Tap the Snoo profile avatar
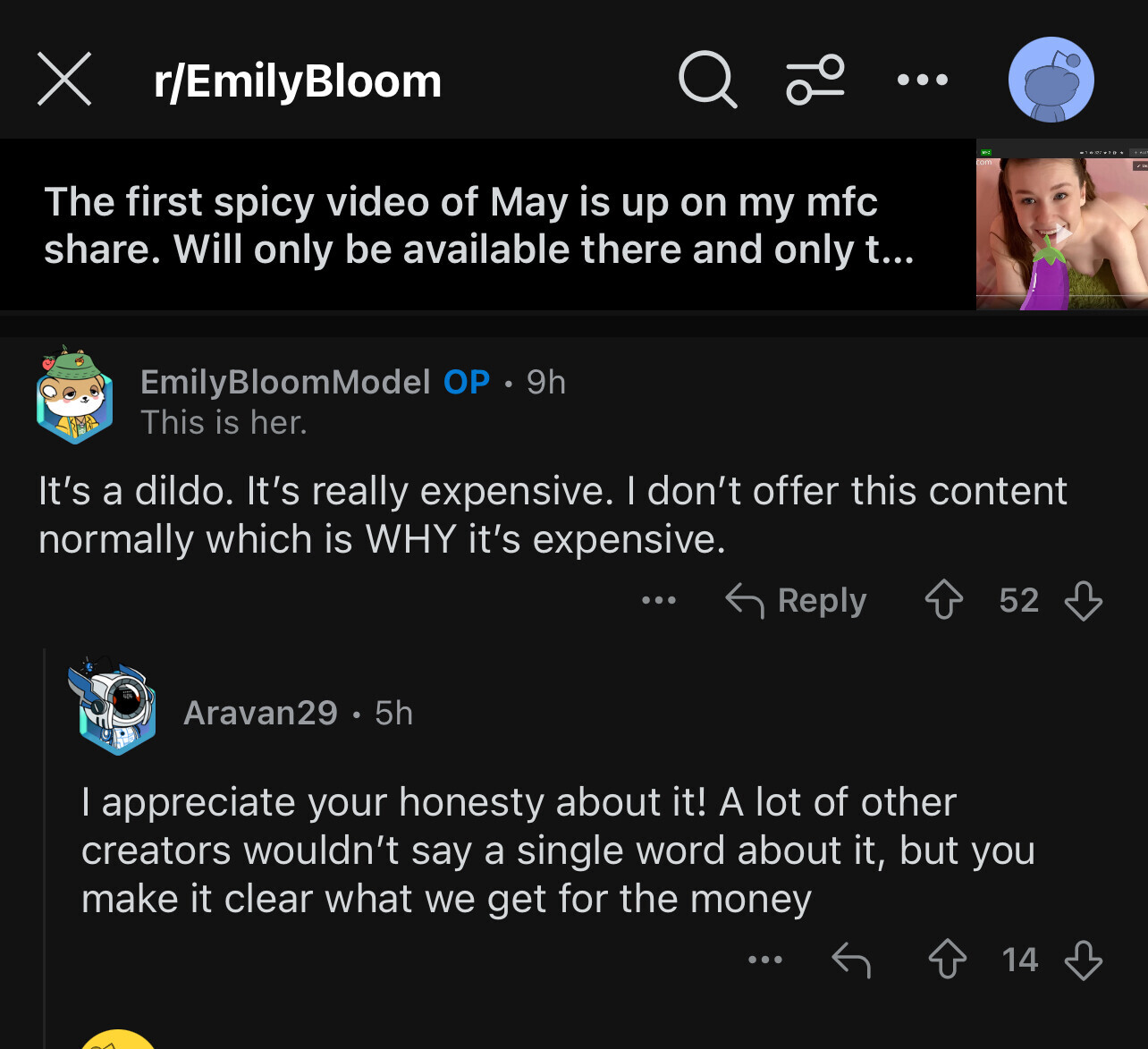Screen dimensions: 1148x1049 click(1051, 80)
